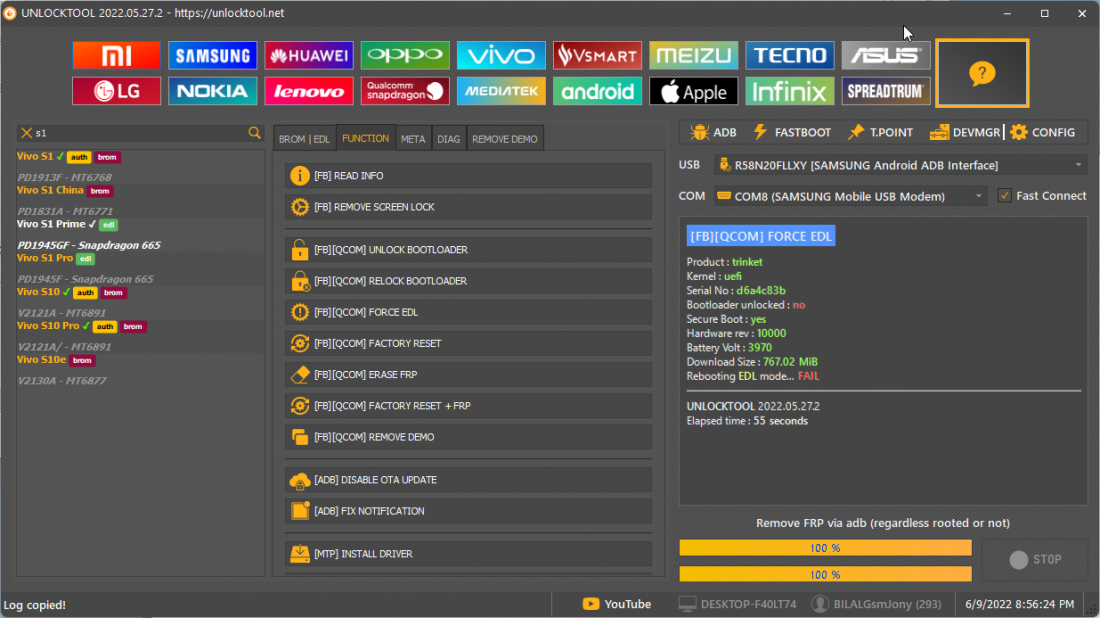Open the LG brand section
This screenshot has width=1100, height=618.
[x=116, y=91]
